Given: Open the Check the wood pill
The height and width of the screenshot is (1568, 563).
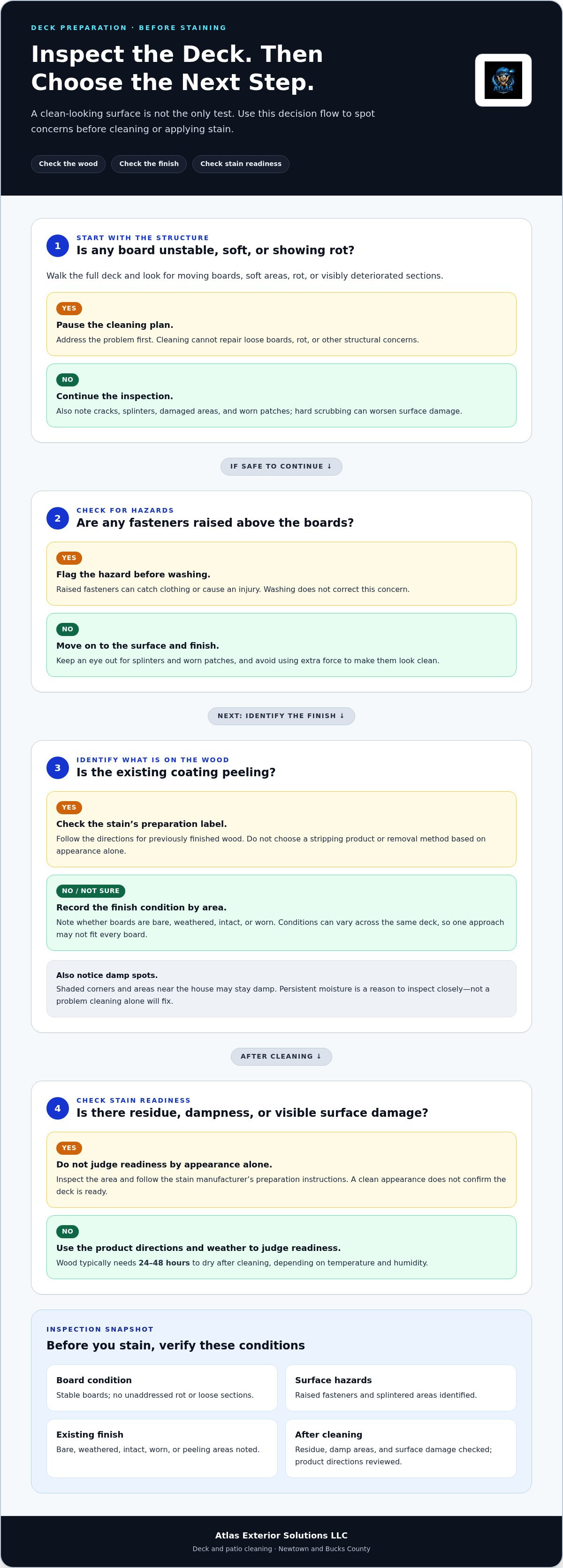Looking at the screenshot, I should click(68, 164).
